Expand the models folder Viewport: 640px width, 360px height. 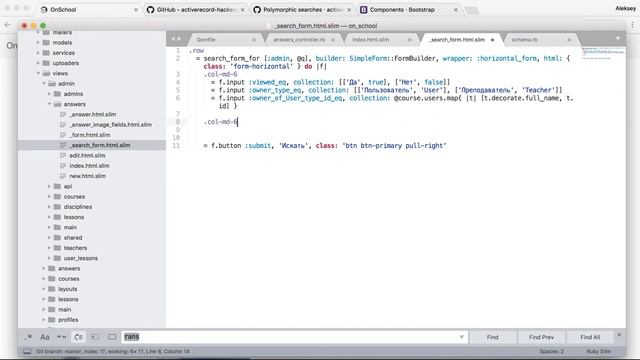38,42
